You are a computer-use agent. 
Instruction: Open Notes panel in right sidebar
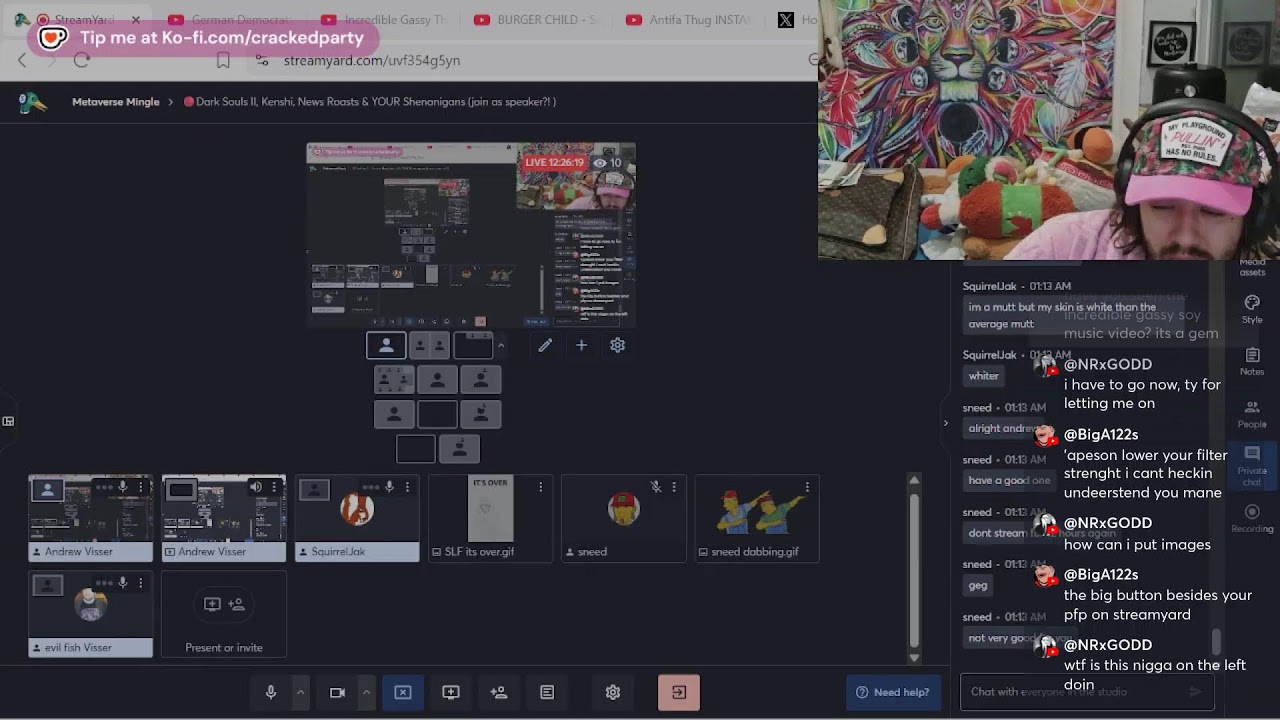click(1252, 362)
